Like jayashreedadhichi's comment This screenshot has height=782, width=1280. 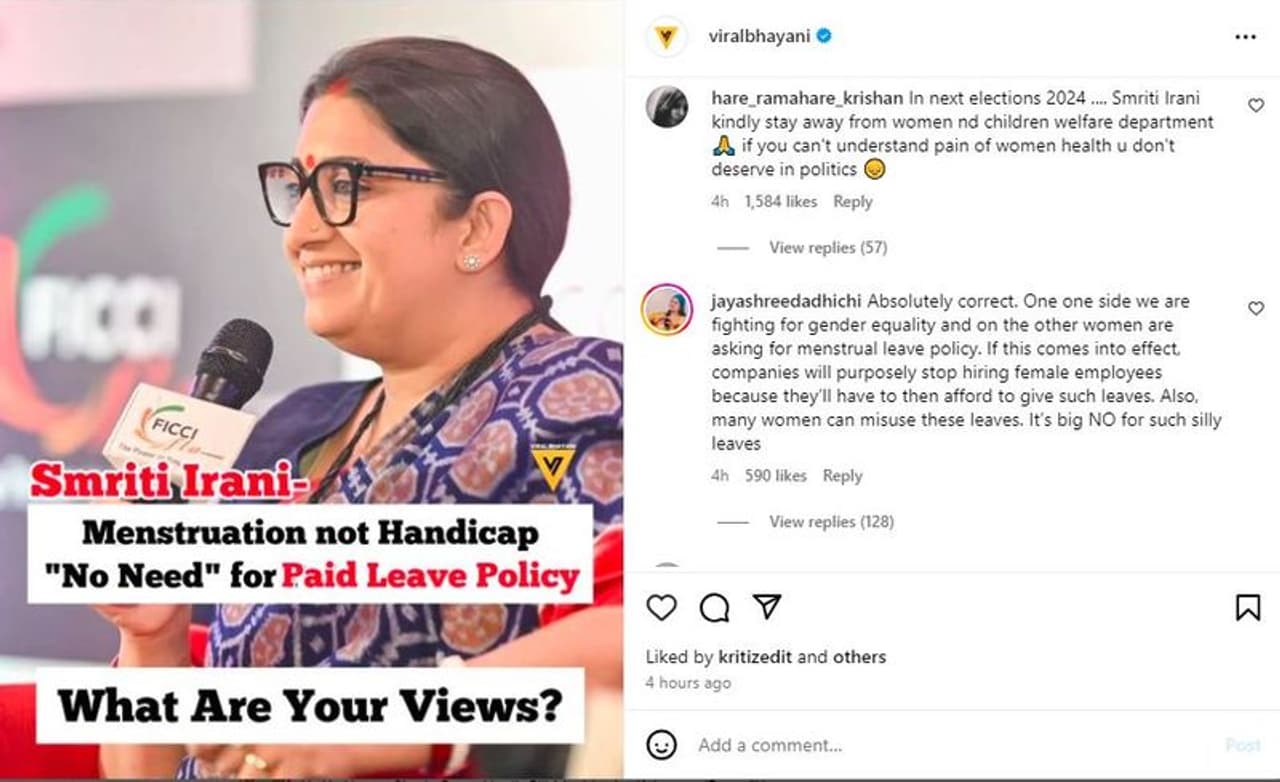tap(1256, 309)
